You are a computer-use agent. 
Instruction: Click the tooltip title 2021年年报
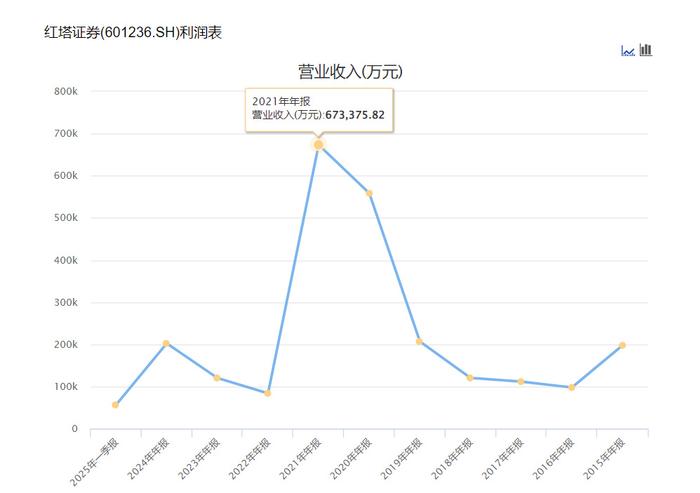pyautogui.click(x=281, y=101)
